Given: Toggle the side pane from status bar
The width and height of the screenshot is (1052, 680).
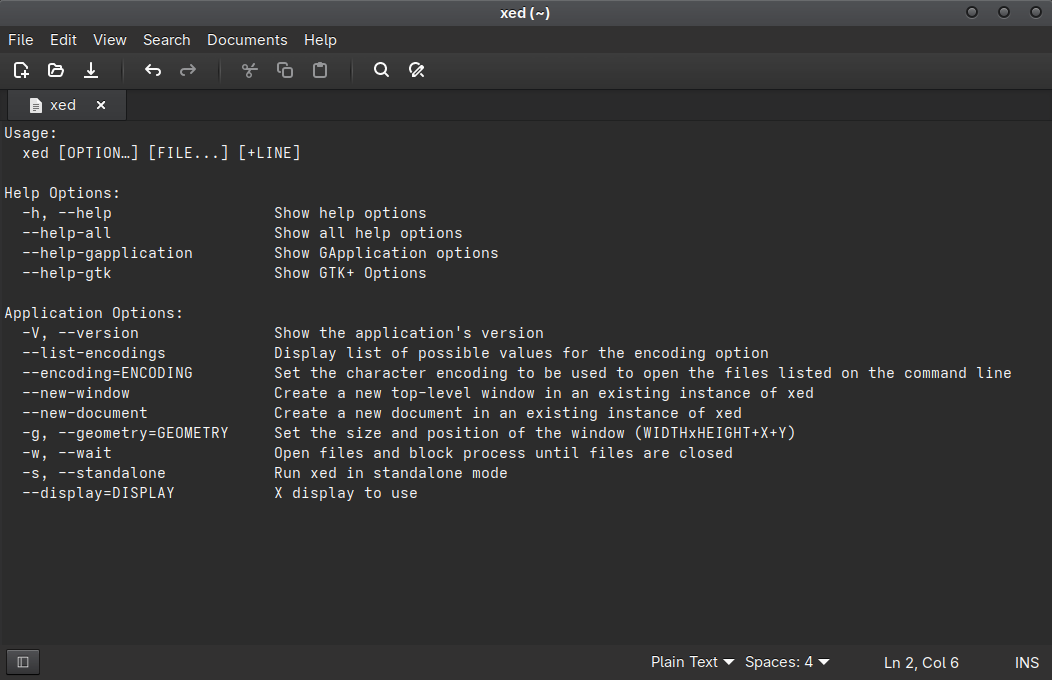Looking at the screenshot, I should [23, 662].
